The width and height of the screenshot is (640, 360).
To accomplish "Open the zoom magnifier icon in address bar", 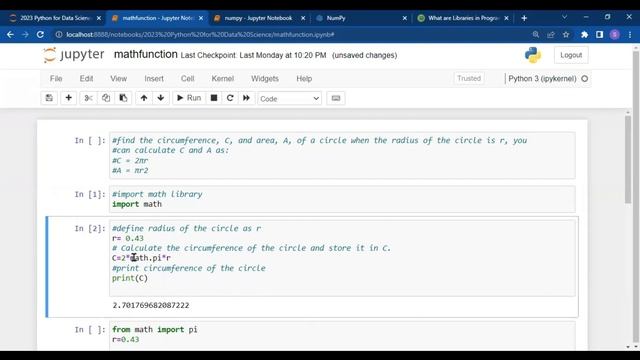I will point(536,35).
